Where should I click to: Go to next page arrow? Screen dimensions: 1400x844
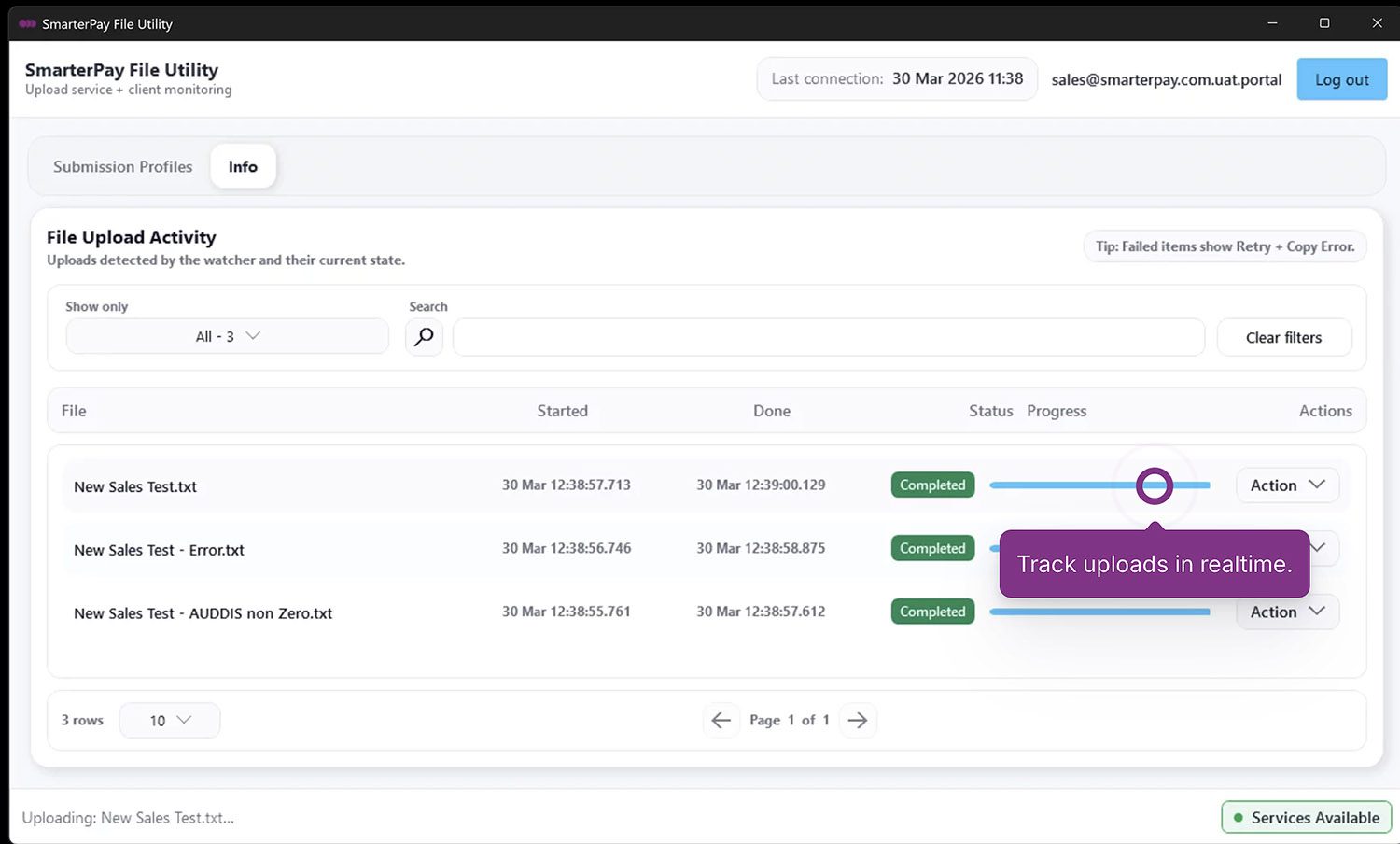pos(858,720)
